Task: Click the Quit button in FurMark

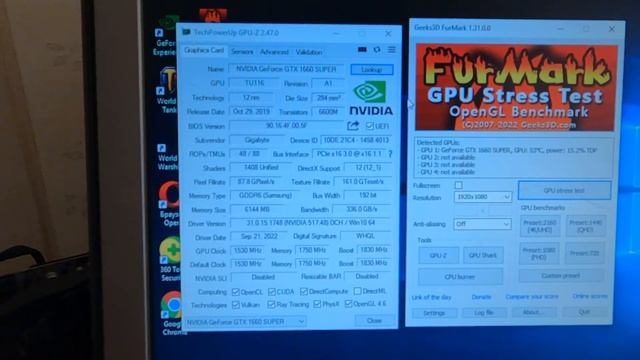Action: pos(584,312)
